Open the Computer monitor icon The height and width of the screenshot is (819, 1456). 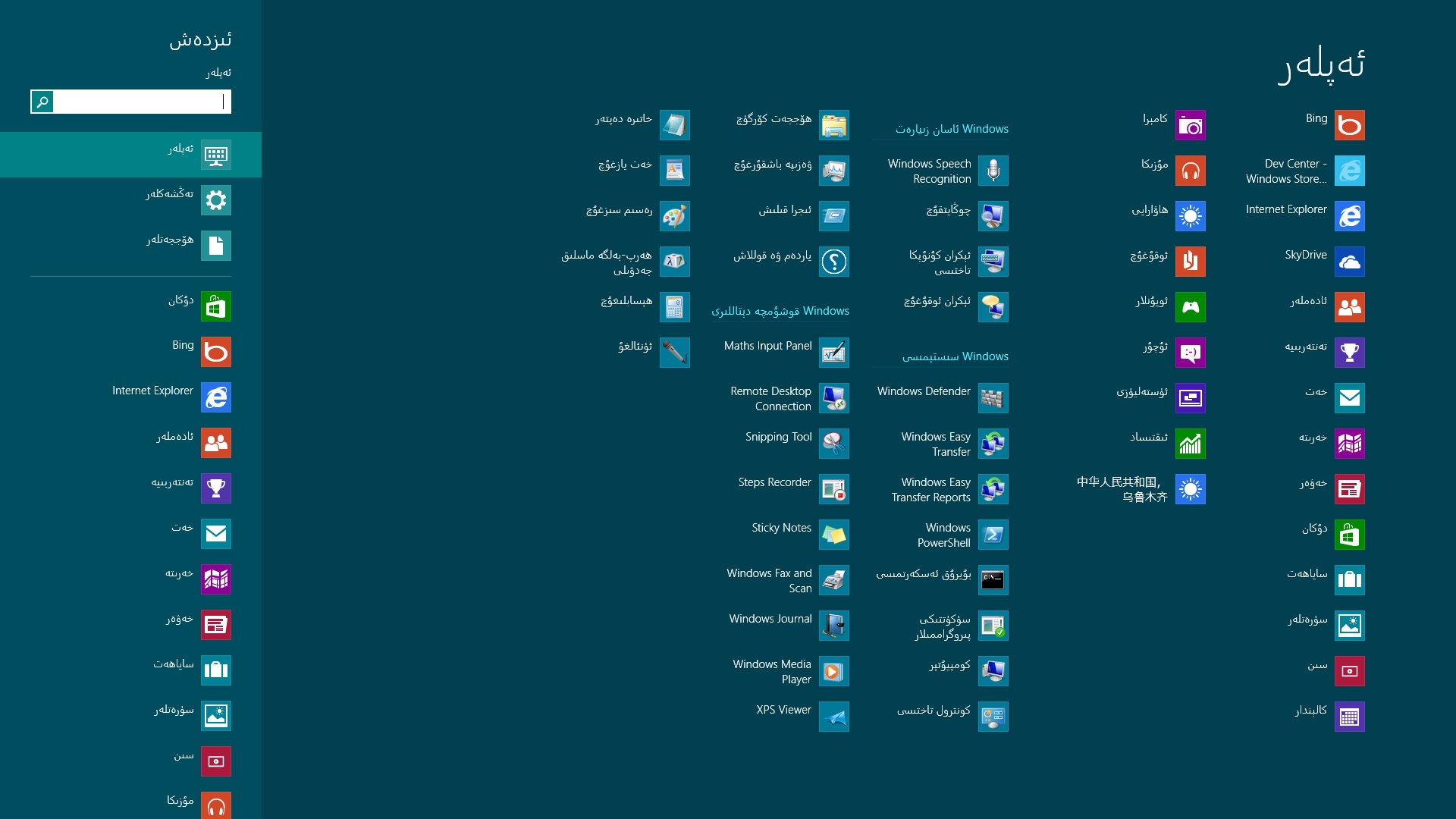pyautogui.click(x=993, y=671)
